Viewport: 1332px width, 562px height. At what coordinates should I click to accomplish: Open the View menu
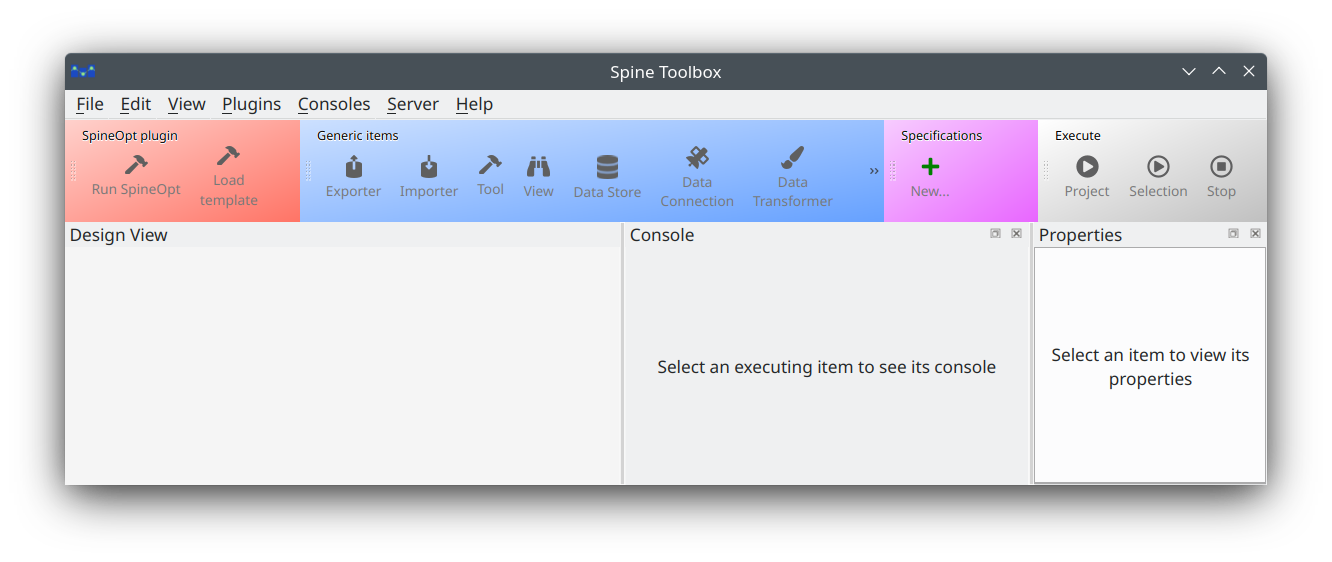tap(187, 104)
